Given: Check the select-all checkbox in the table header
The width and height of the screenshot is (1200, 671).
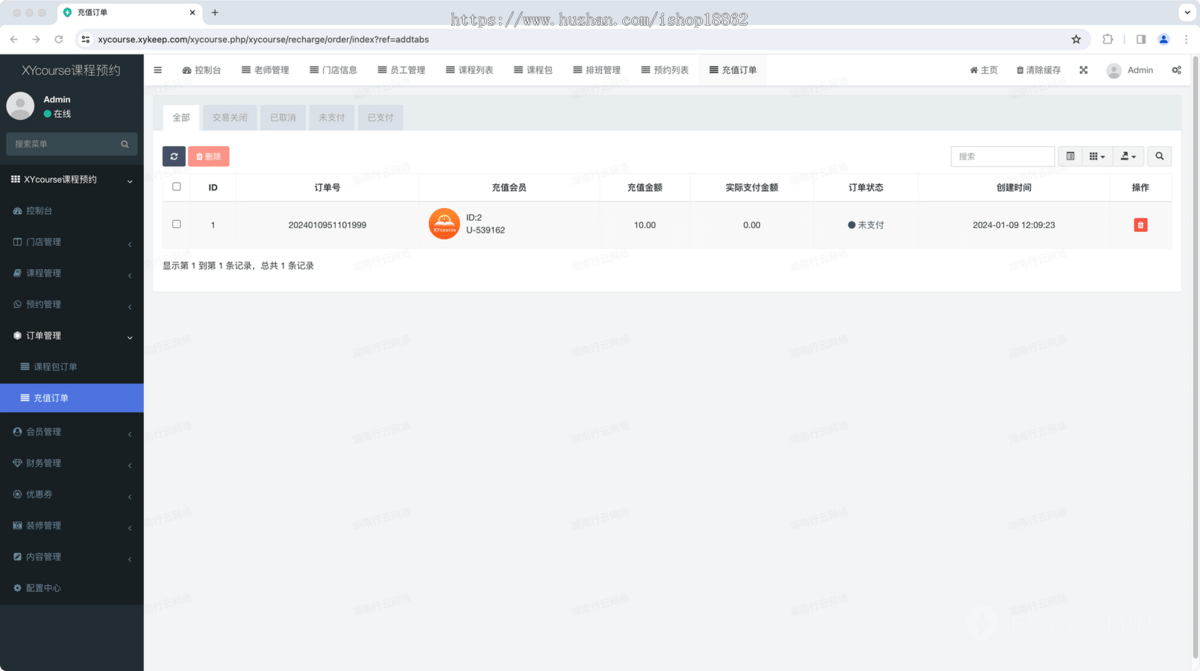Looking at the screenshot, I should [176, 187].
